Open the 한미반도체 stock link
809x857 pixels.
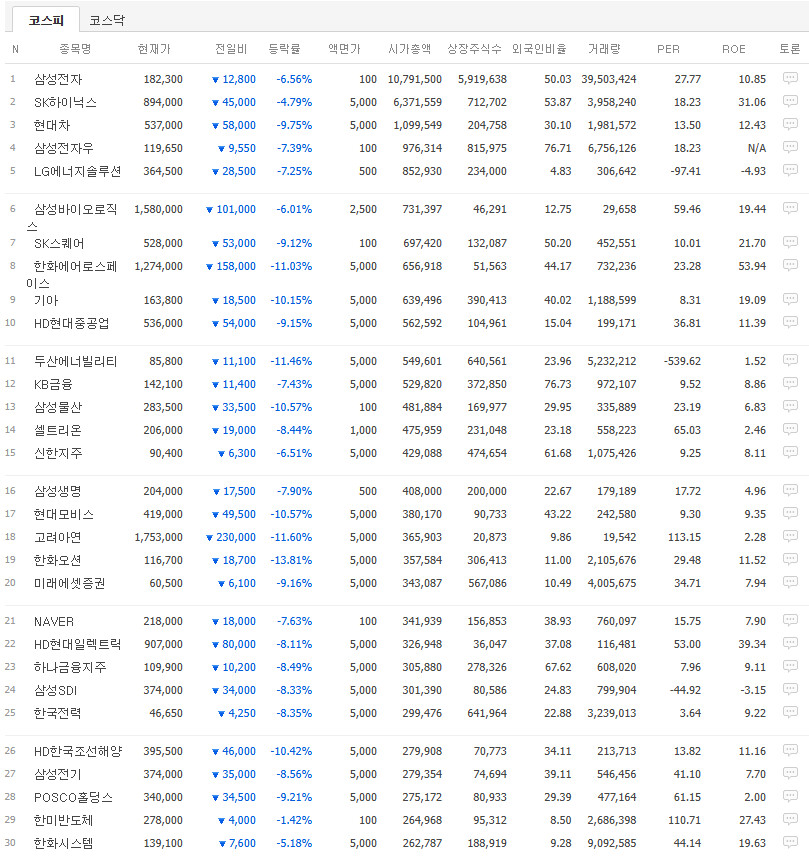63,820
